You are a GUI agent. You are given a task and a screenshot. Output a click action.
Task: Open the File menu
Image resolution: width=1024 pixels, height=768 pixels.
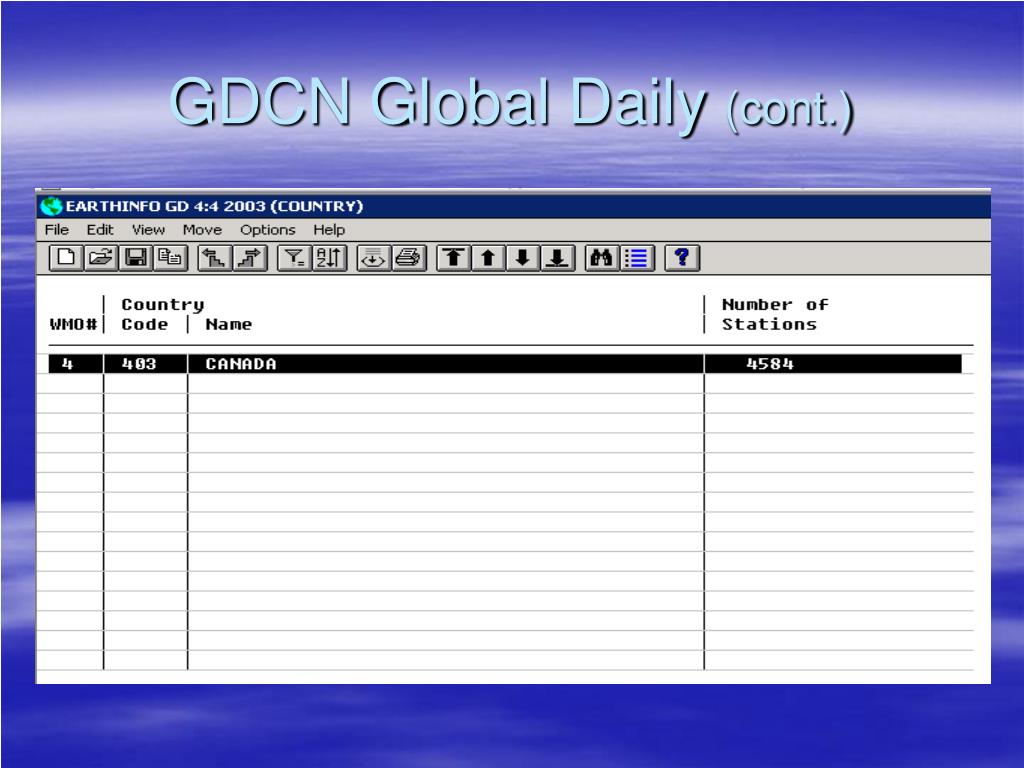(56, 230)
